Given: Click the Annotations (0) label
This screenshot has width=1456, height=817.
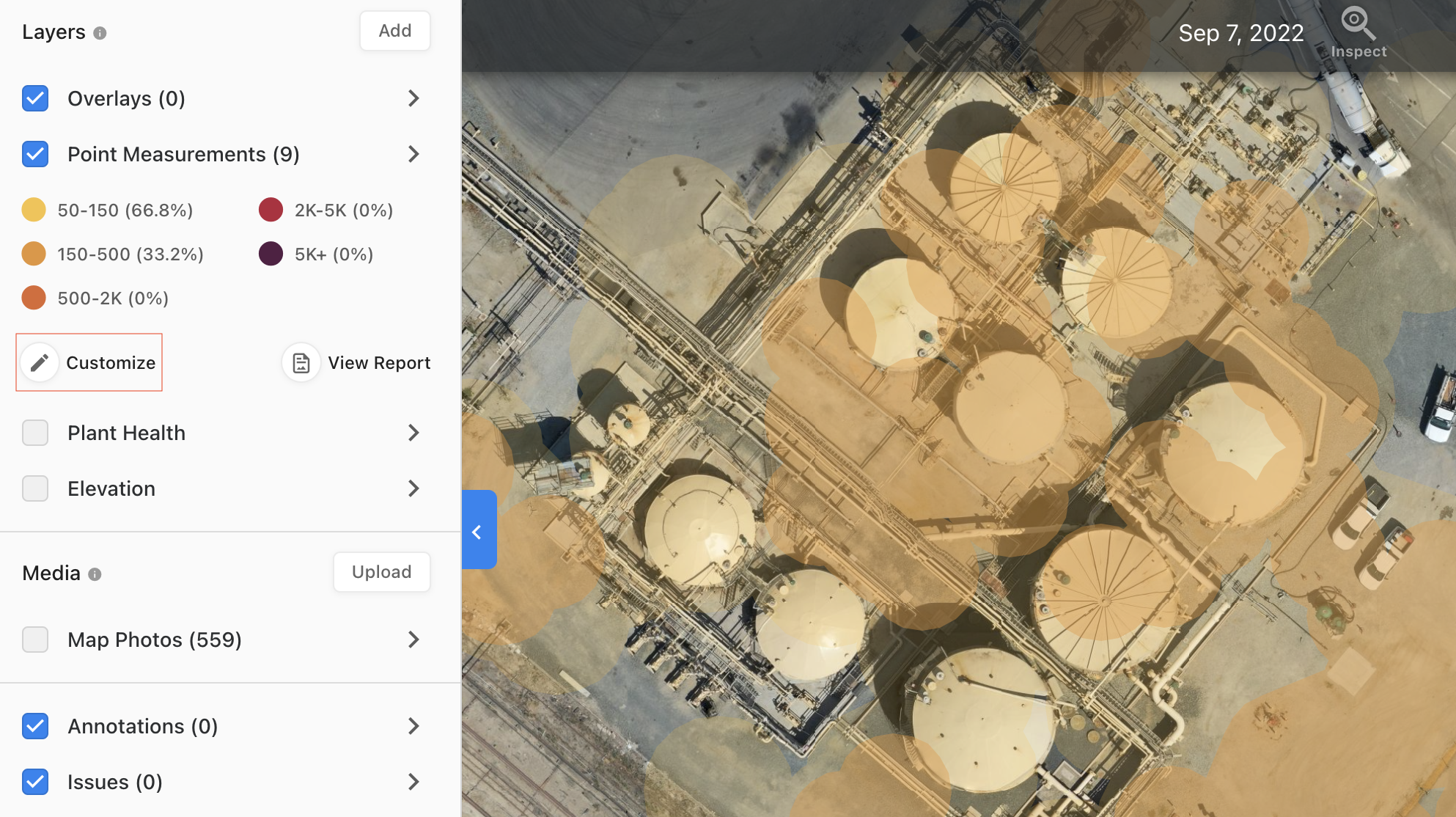Looking at the screenshot, I should click(x=143, y=726).
